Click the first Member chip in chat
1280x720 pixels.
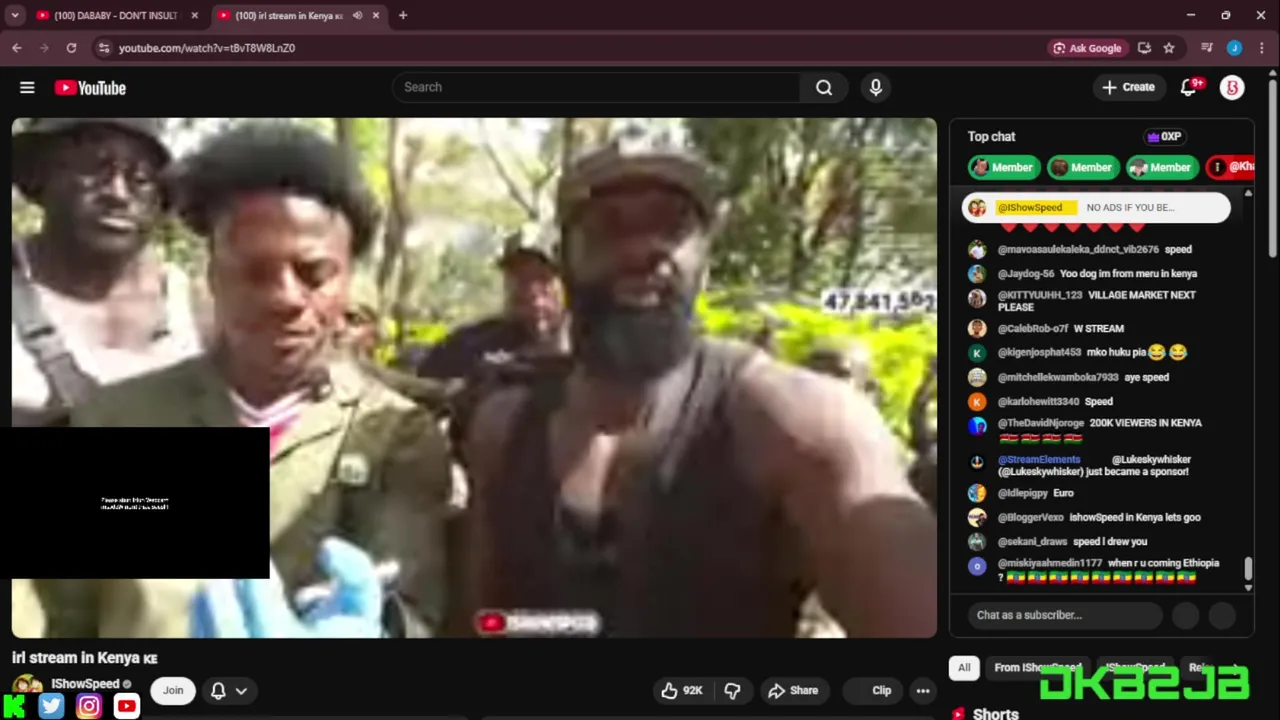[1003, 167]
